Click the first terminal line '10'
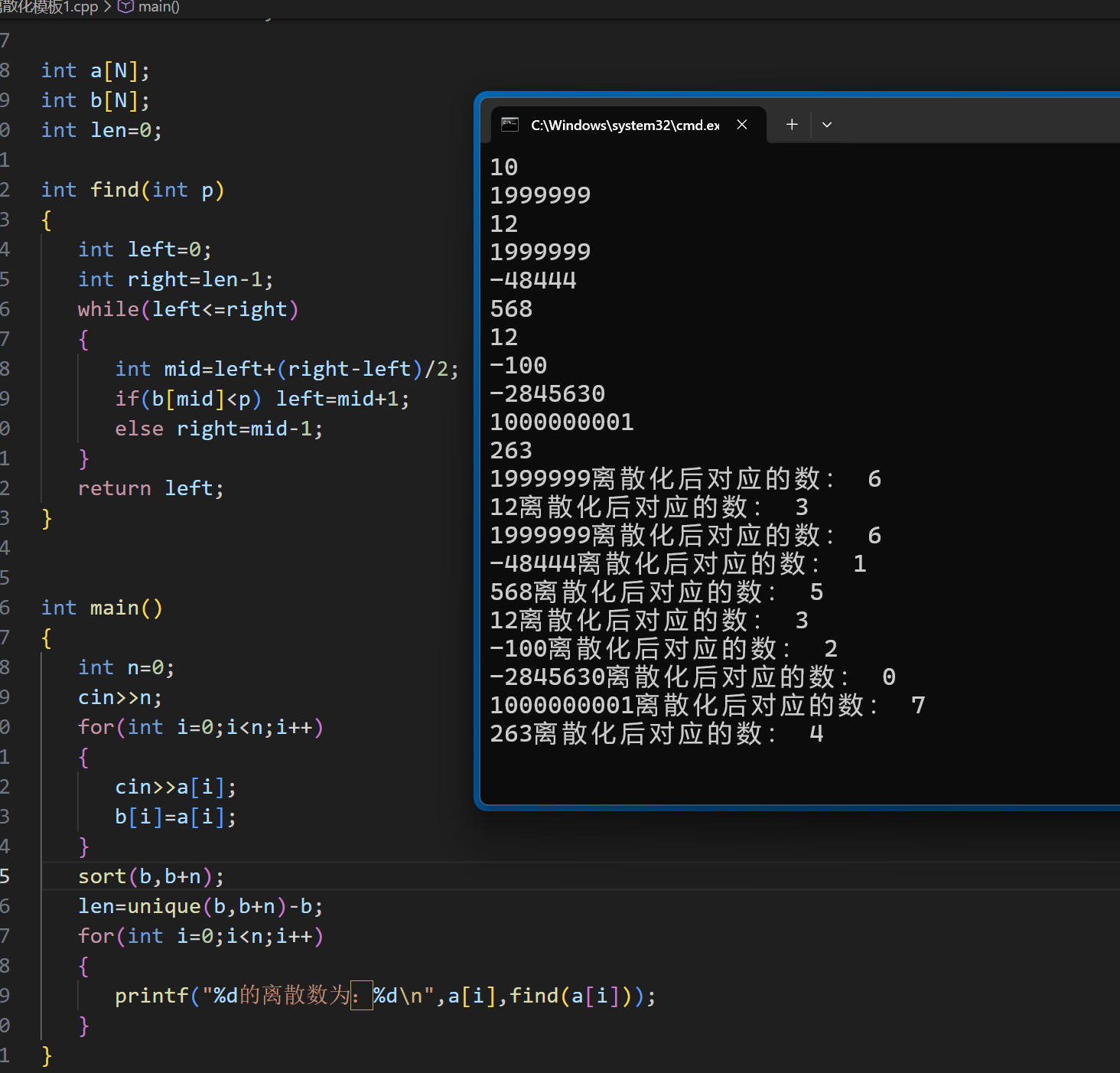The height and width of the screenshot is (1073, 1120). 504,167
